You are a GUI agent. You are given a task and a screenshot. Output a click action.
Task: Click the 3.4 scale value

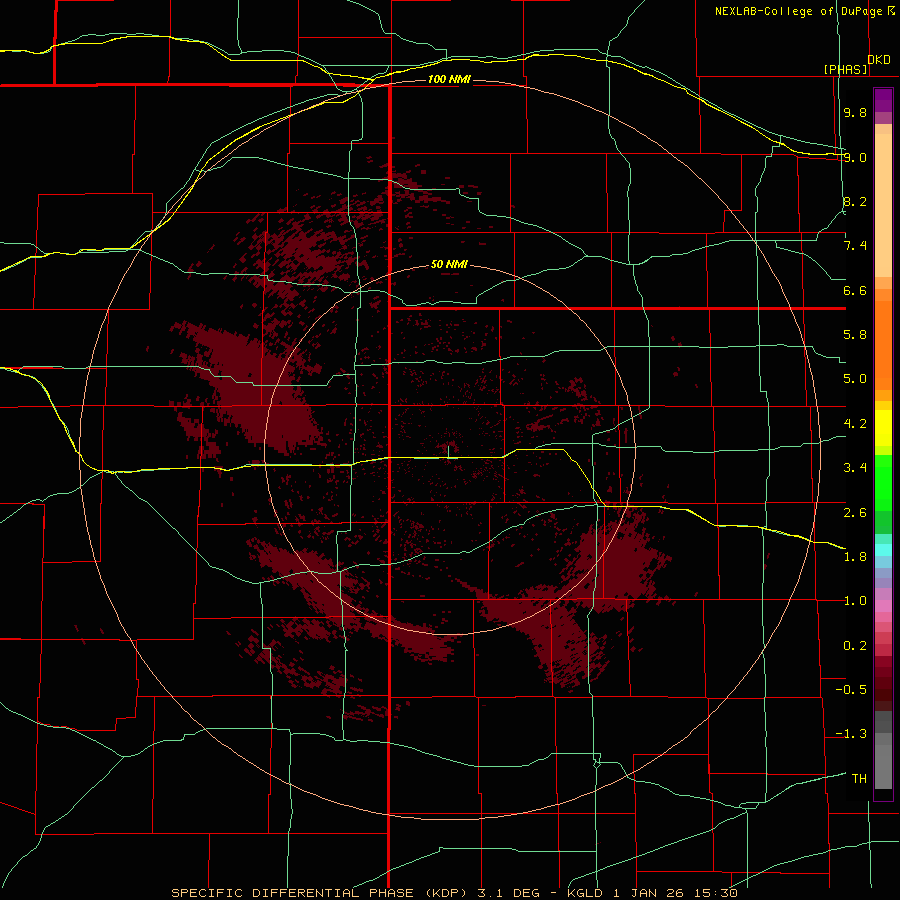tap(855, 468)
